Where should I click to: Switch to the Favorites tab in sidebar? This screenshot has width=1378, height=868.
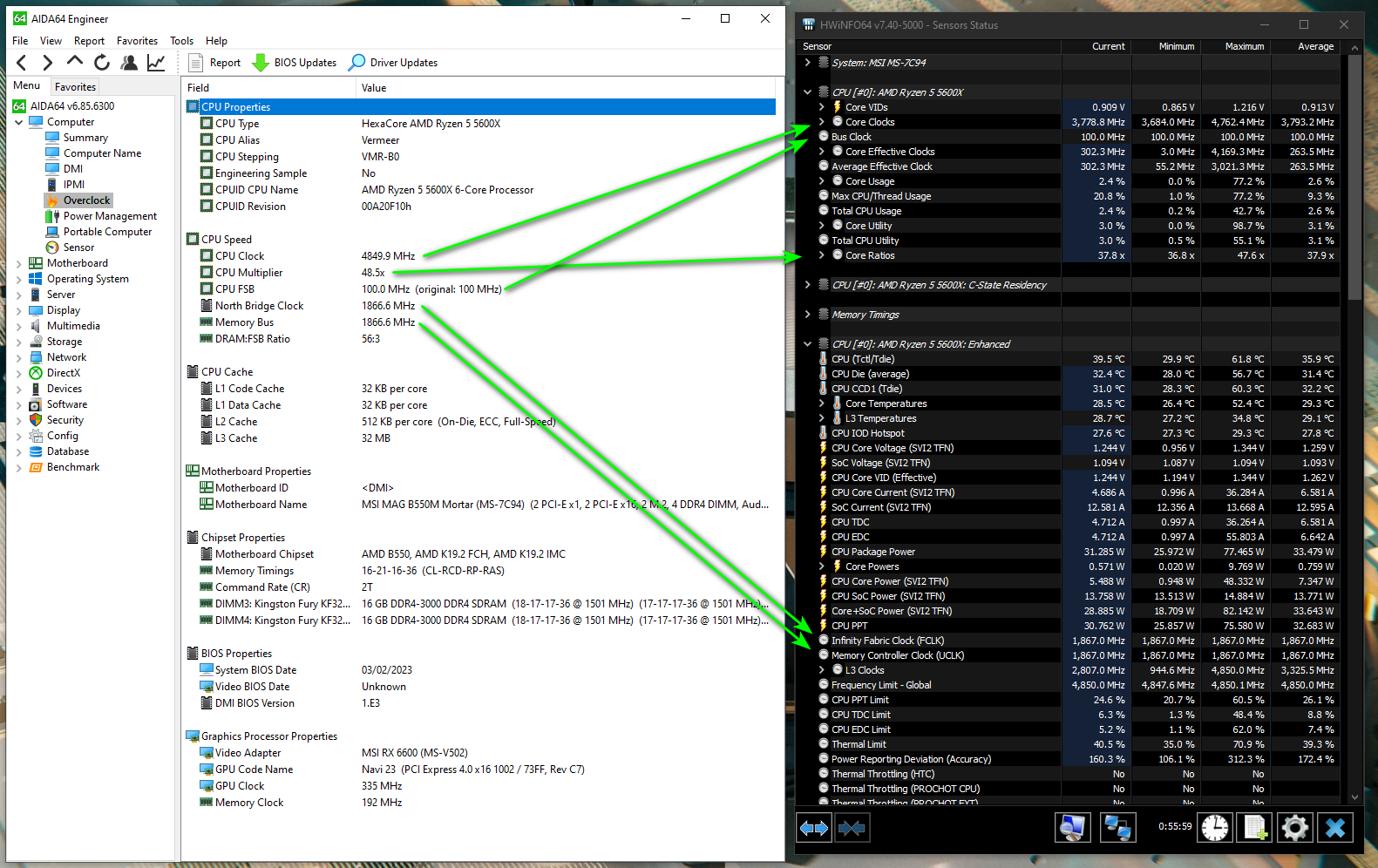click(75, 86)
